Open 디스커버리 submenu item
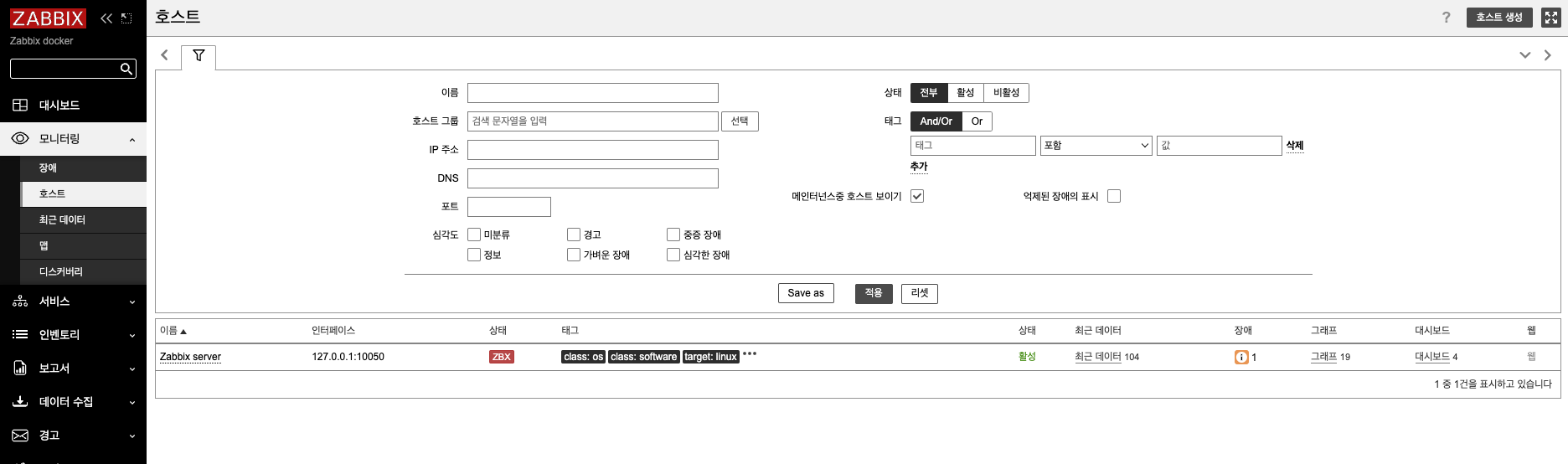Image resolution: width=1568 pixels, height=464 pixels. pos(83,272)
